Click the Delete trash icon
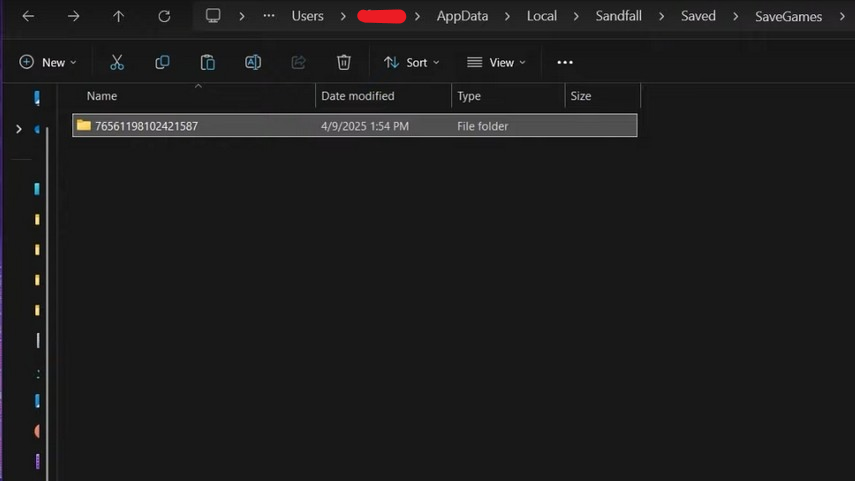The height and width of the screenshot is (481, 855). pyautogui.click(x=344, y=62)
